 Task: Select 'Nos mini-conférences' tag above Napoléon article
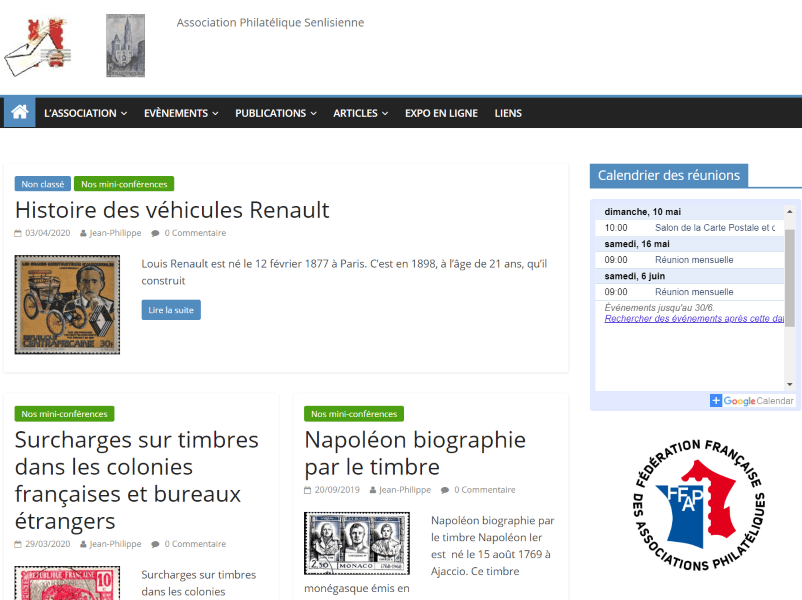[x=354, y=414]
